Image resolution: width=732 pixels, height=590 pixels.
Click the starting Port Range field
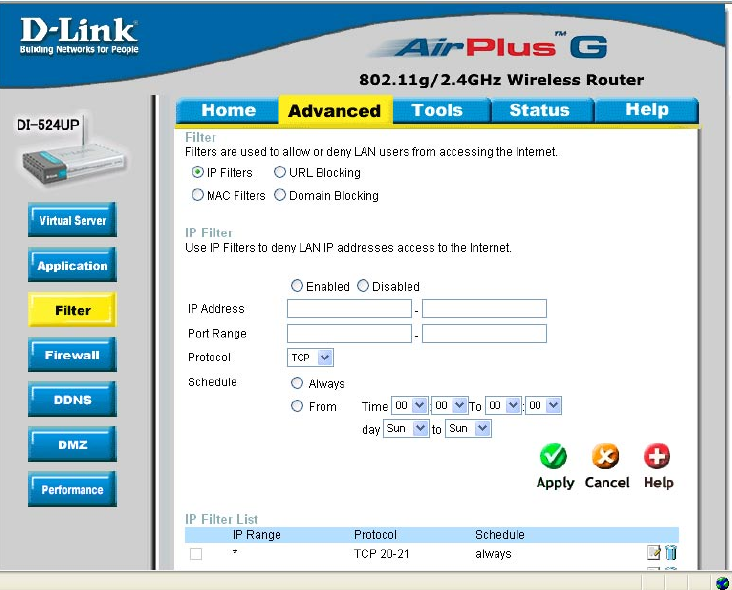pyautogui.click(x=349, y=333)
